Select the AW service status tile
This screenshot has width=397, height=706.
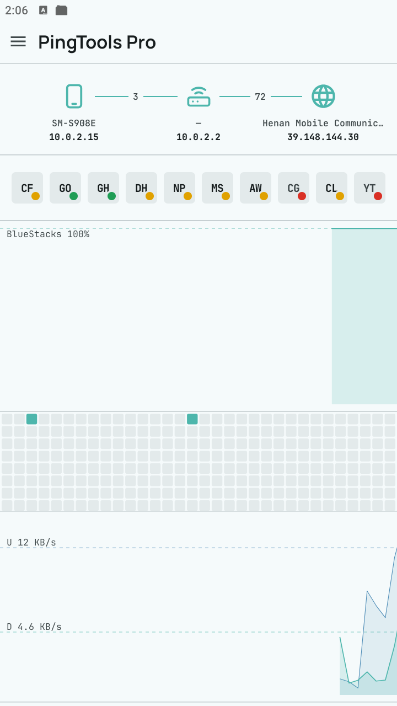point(256,188)
